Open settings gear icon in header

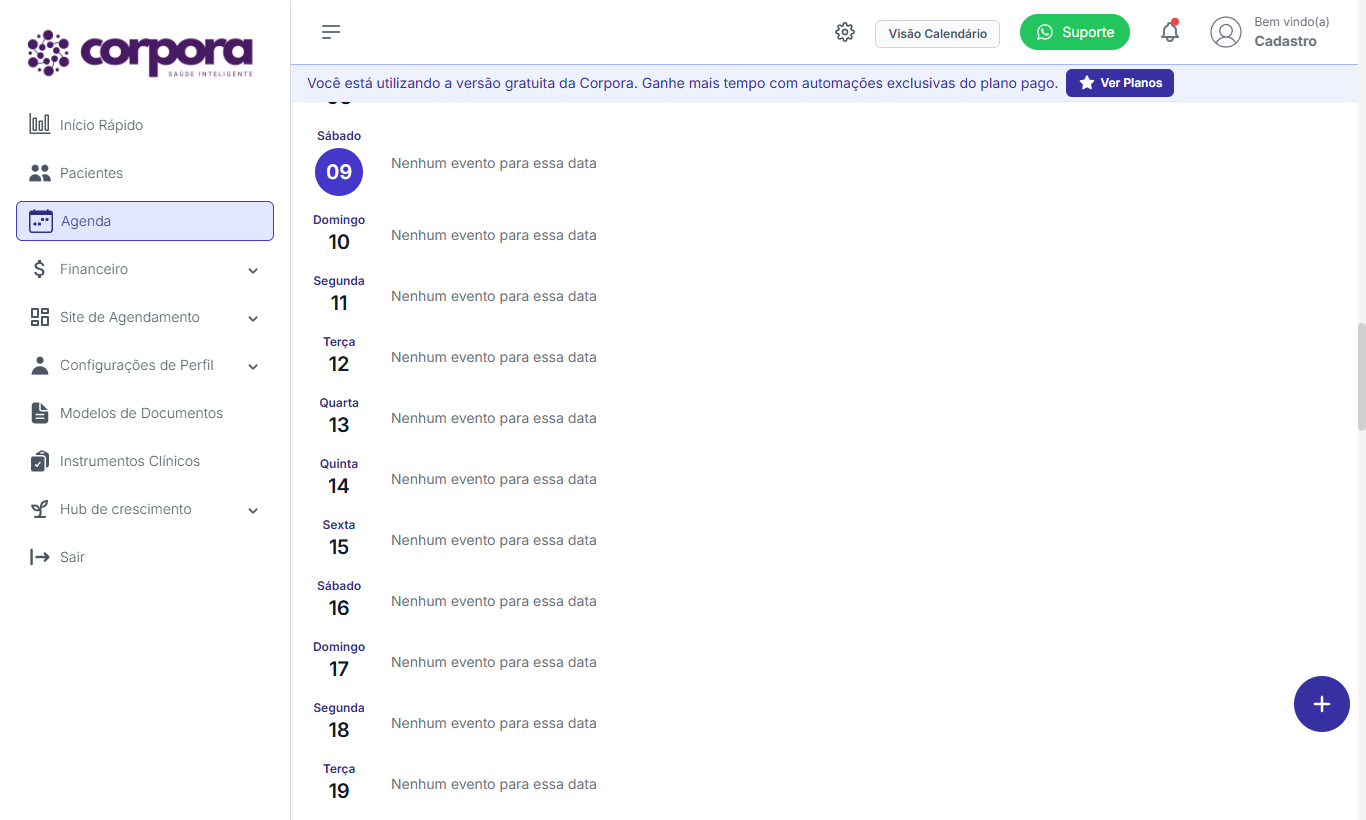coord(845,32)
